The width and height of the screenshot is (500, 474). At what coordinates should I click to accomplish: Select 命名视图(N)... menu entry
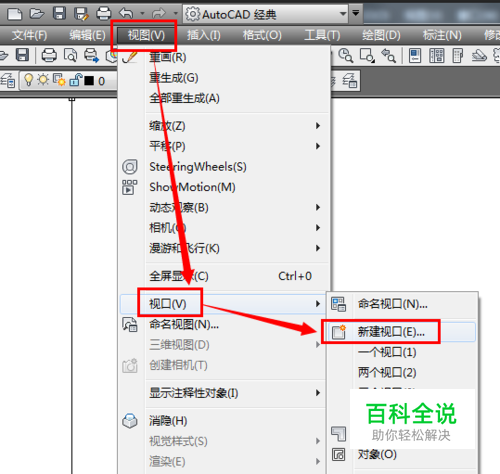coord(223,324)
